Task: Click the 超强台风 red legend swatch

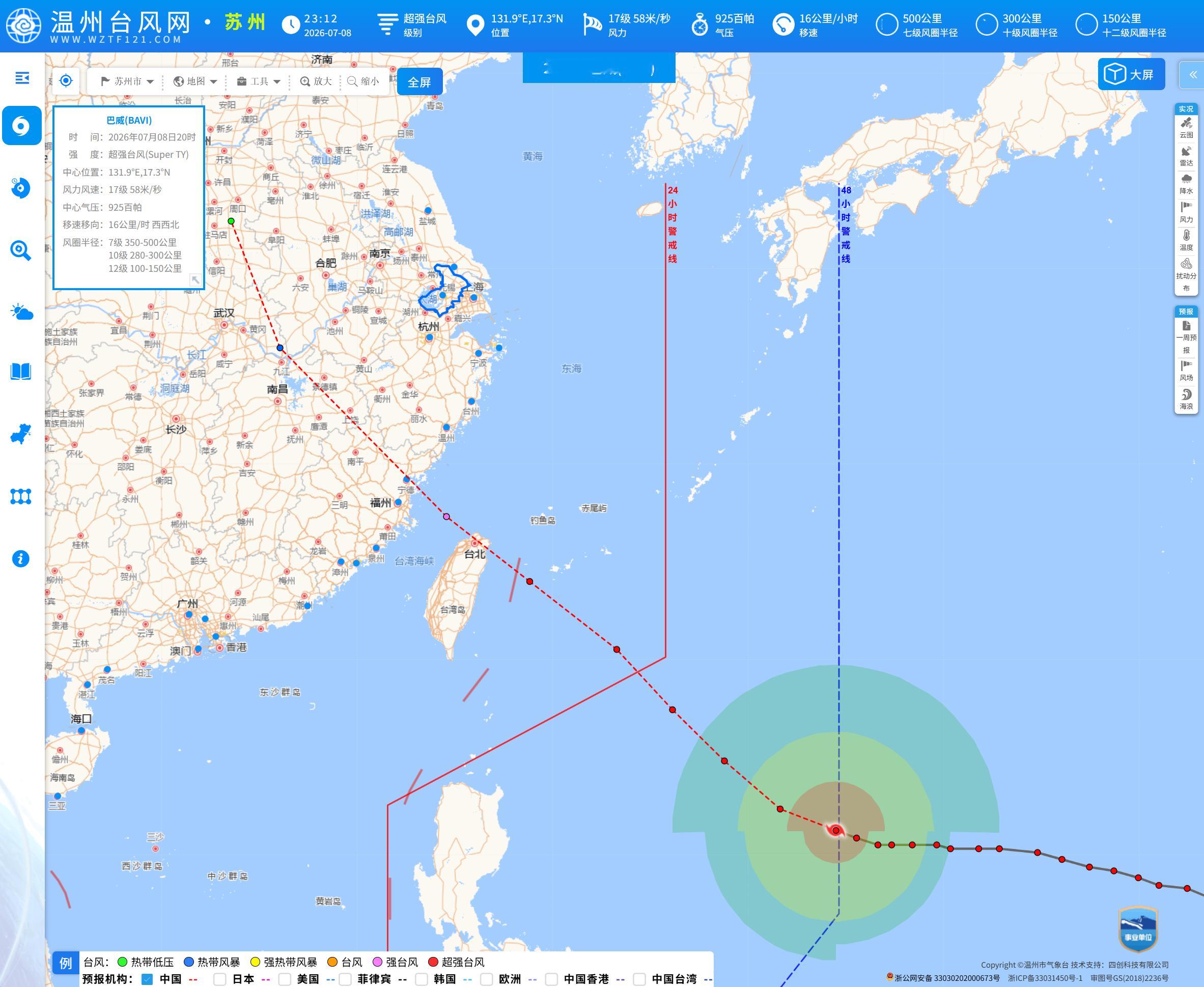Action: 433,962
